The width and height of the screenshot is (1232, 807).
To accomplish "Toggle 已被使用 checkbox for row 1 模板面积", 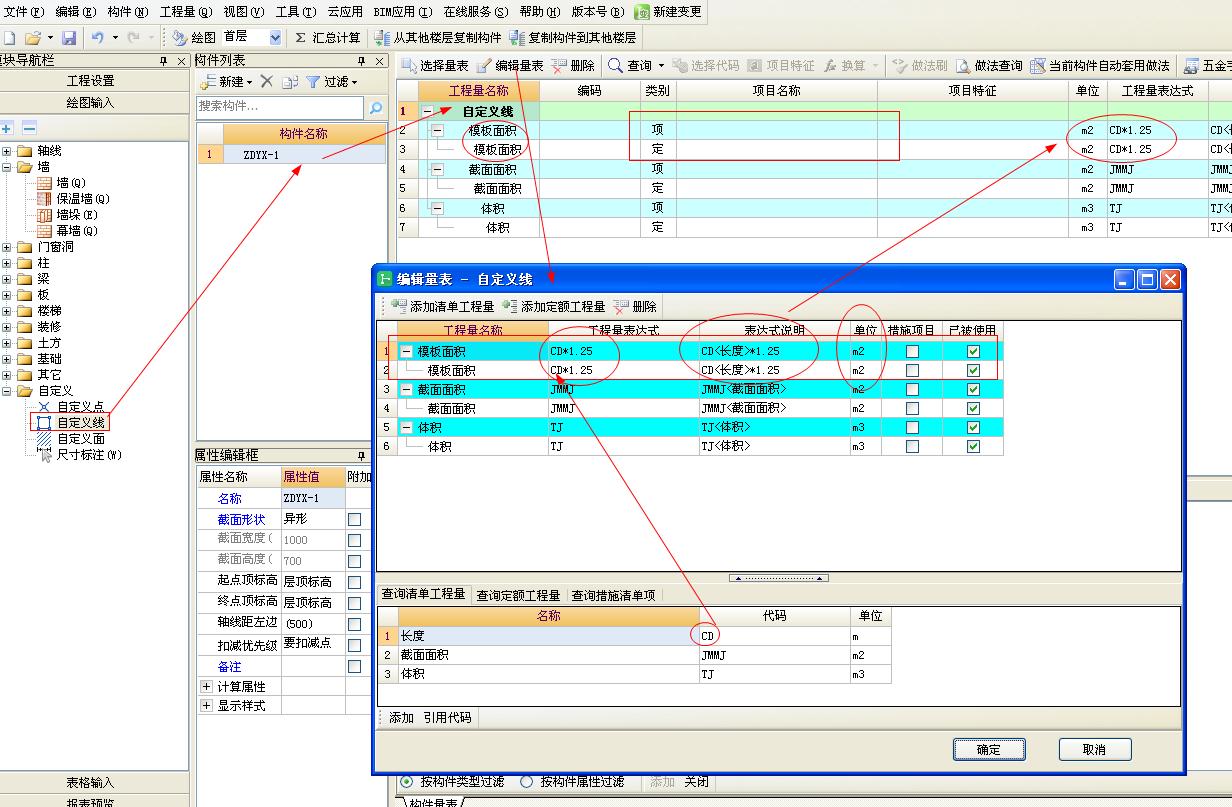I will tap(973, 352).
